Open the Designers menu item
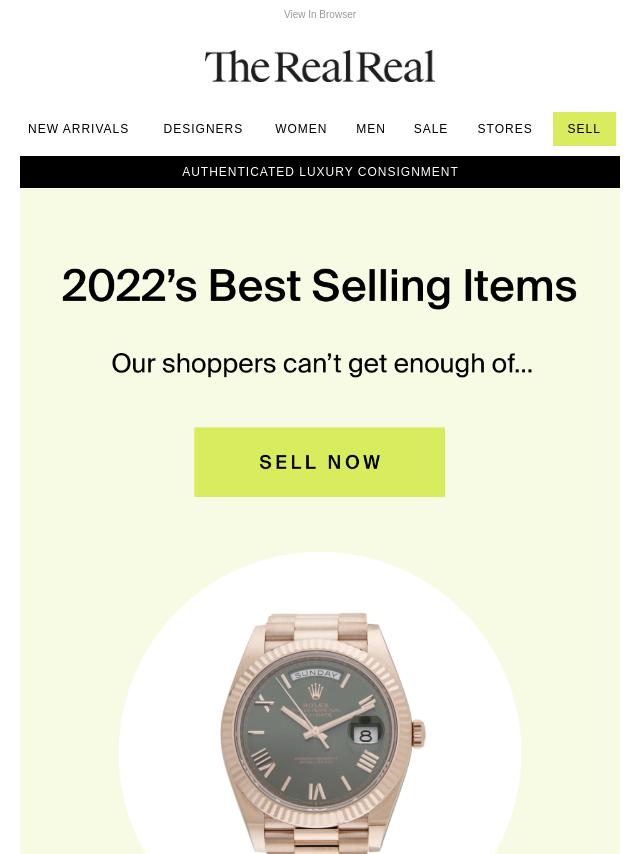 [203, 129]
